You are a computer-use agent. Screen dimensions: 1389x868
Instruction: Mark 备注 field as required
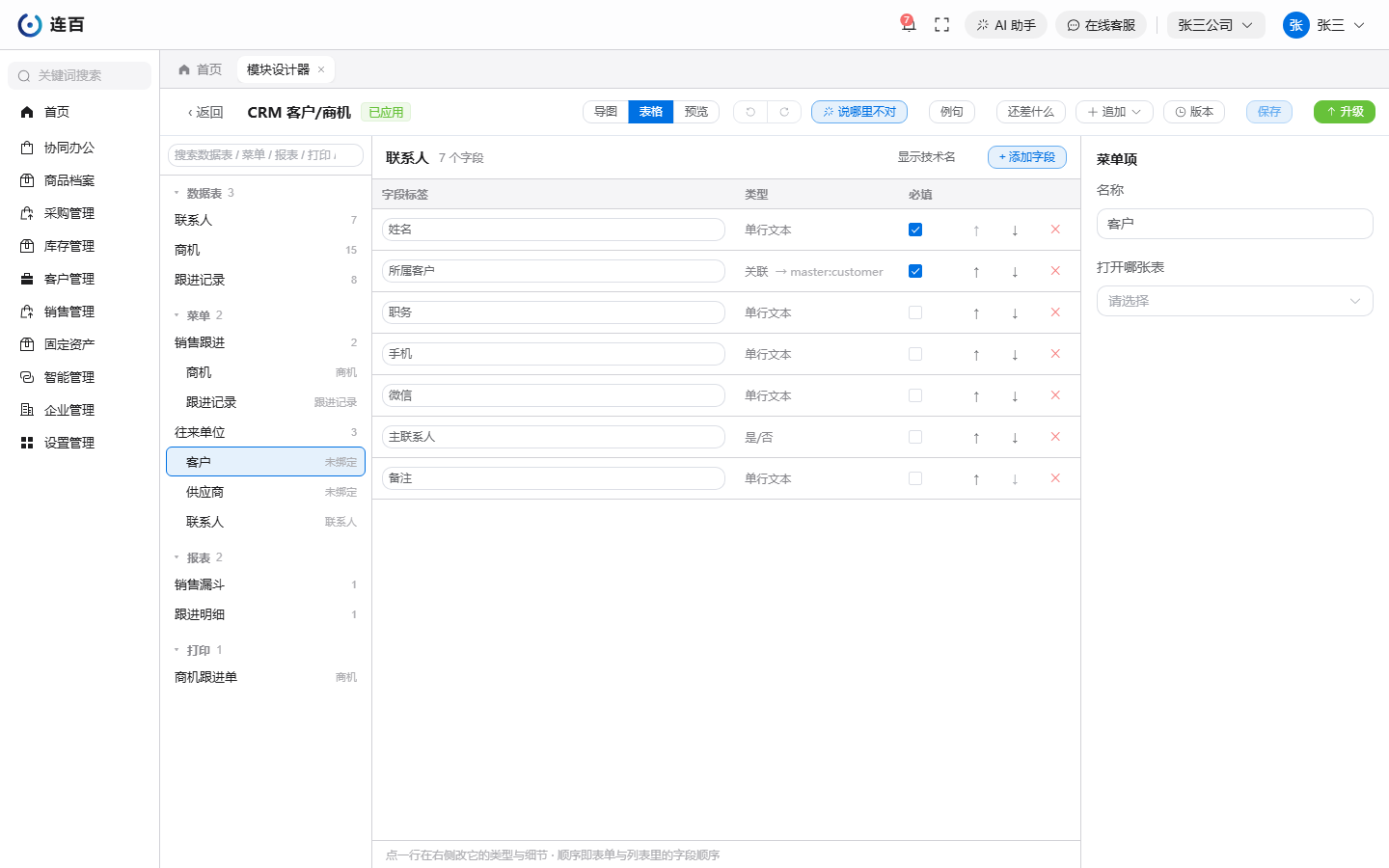[x=915, y=478]
